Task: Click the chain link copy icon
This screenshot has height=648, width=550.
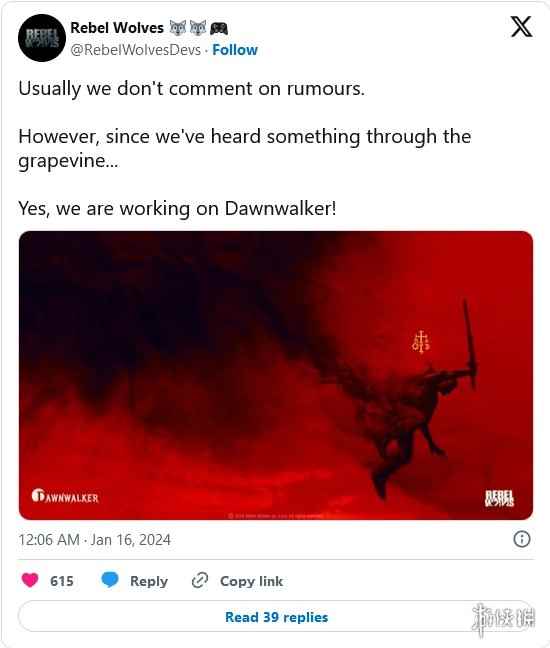Action: click(200, 580)
